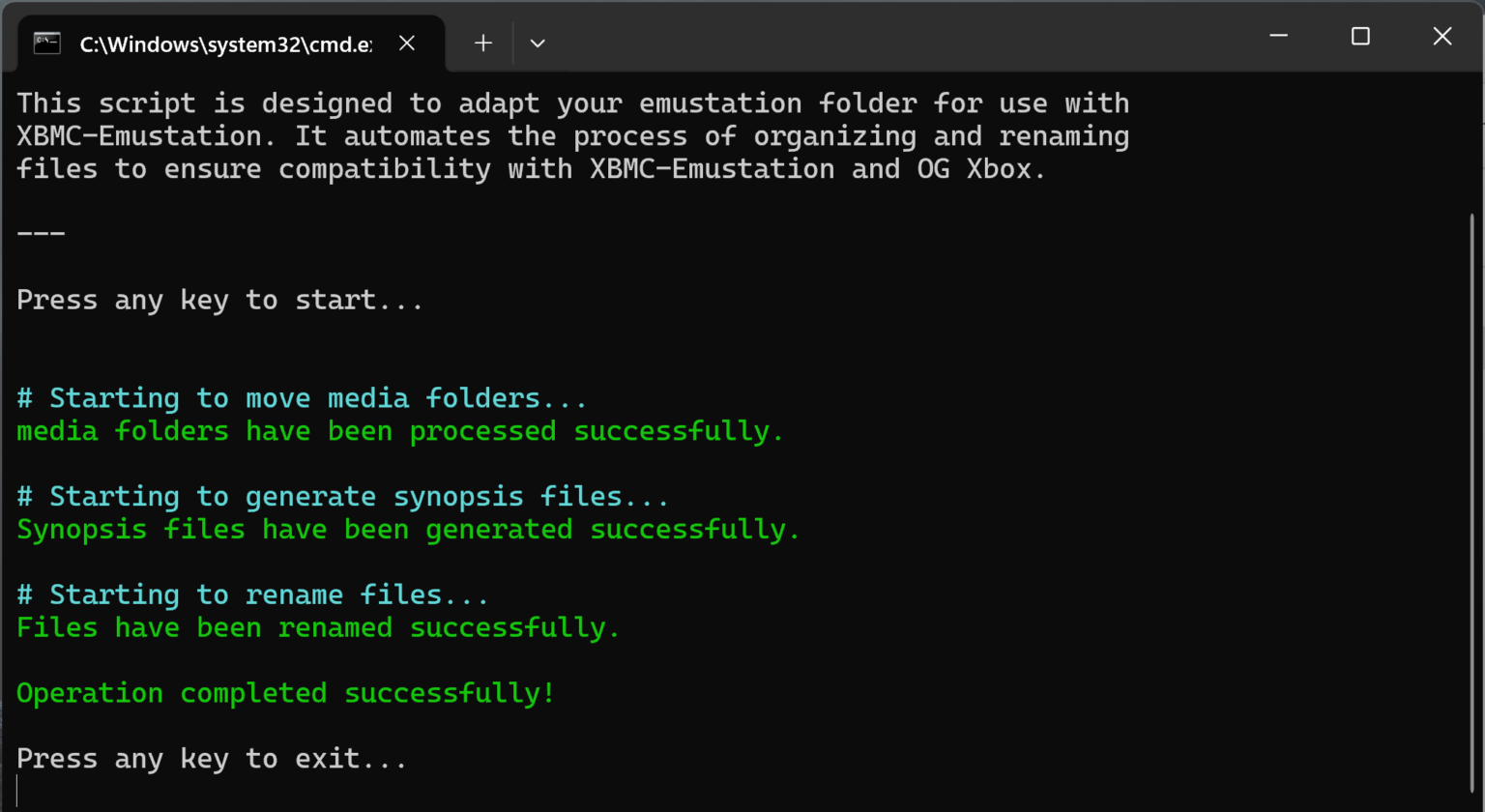Click the "Press any key to exit..." line

click(x=212, y=759)
